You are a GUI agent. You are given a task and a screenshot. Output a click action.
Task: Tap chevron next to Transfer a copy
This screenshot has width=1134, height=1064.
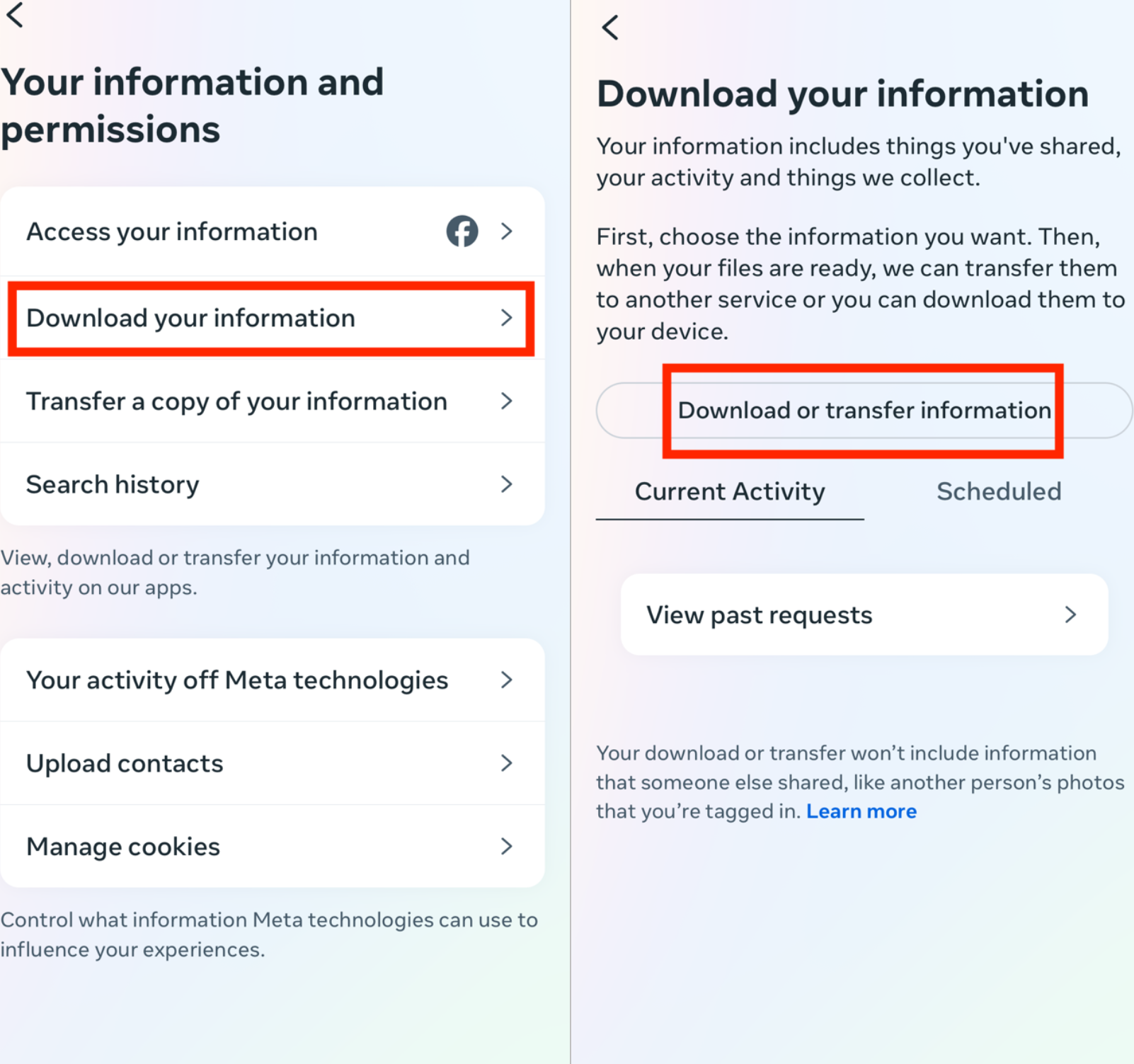(x=506, y=401)
